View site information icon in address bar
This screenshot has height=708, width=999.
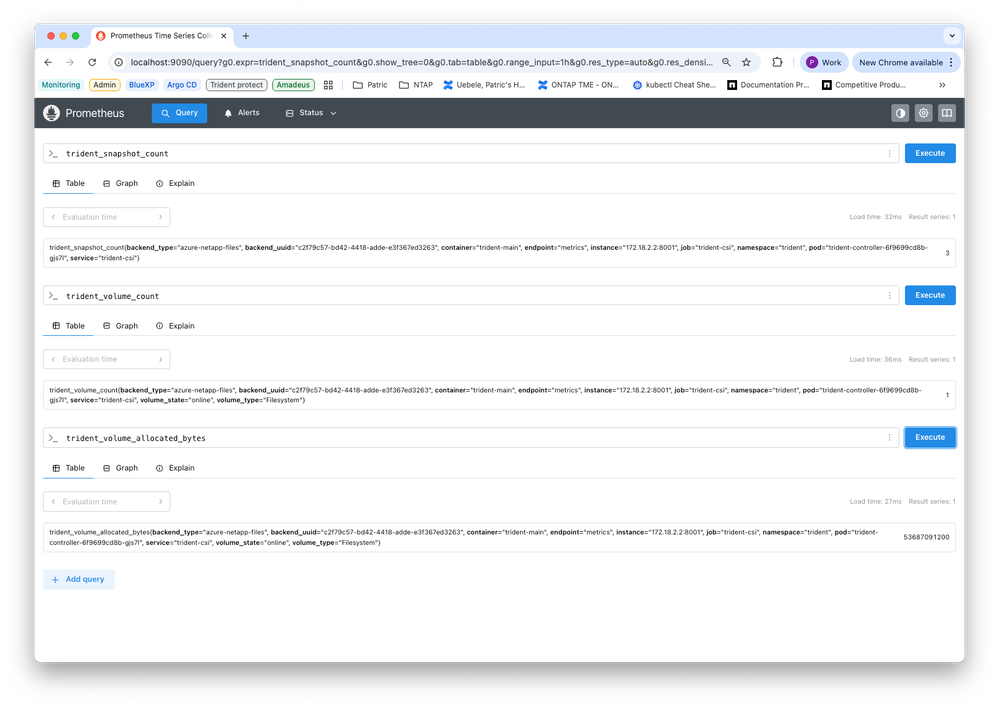(x=119, y=62)
